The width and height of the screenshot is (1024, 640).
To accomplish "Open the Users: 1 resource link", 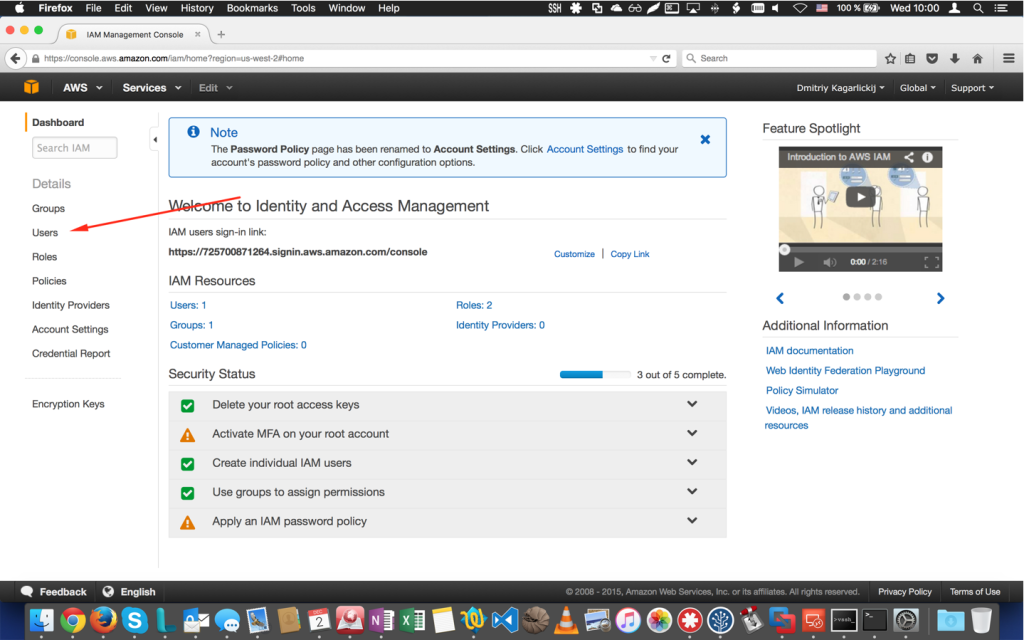I will pyautogui.click(x=188, y=305).
